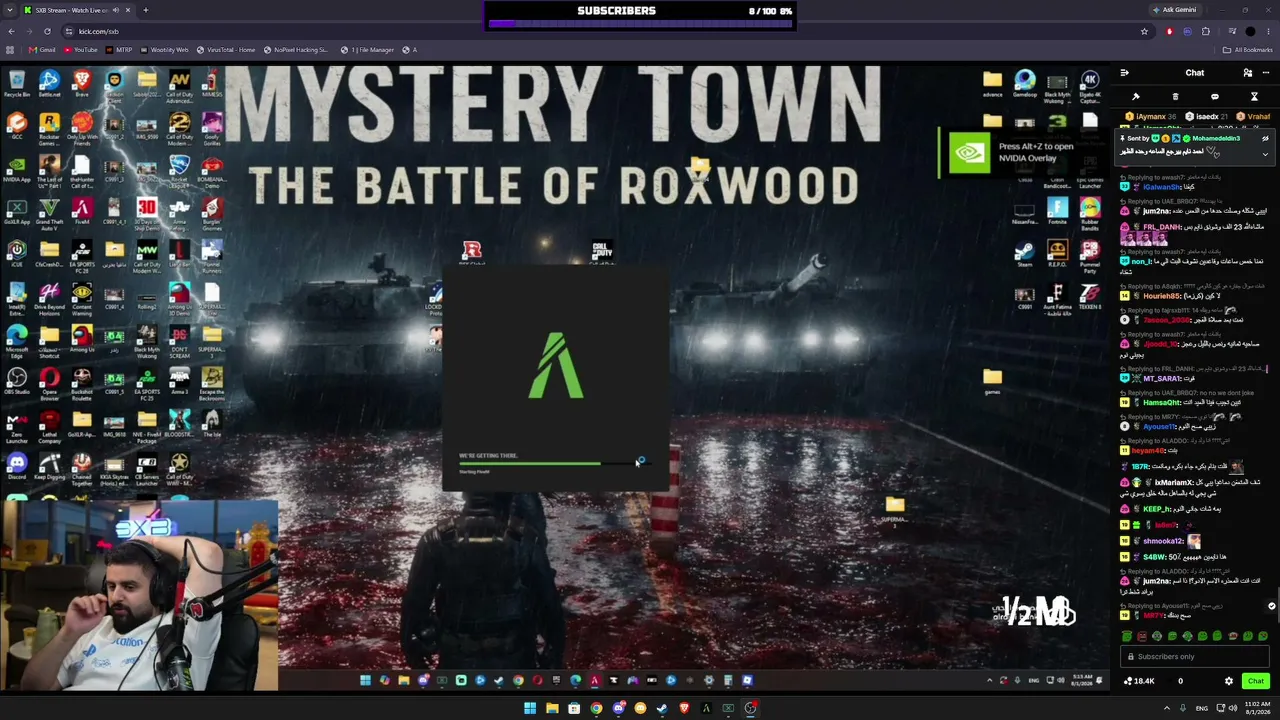
Task: Insert the red angry emote
Action: pos(1142,636)
